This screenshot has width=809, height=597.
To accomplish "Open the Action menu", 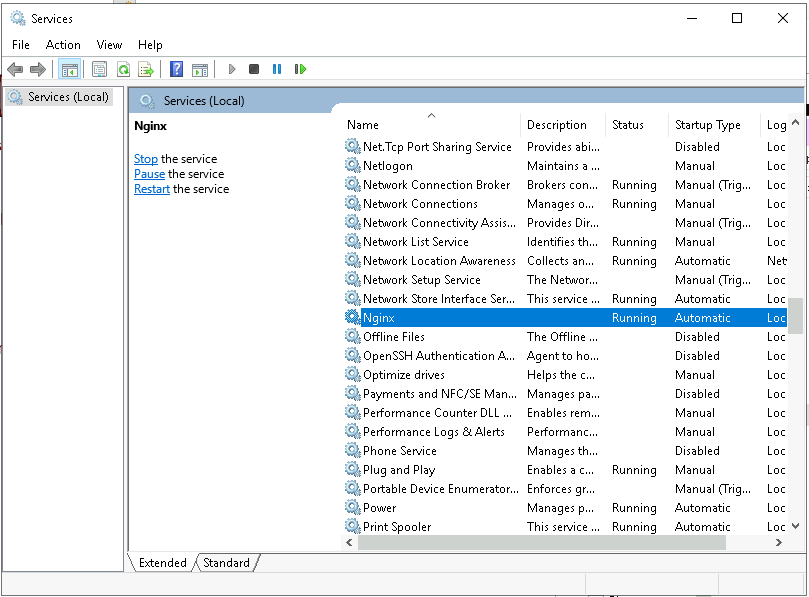I will pos(63,45).
